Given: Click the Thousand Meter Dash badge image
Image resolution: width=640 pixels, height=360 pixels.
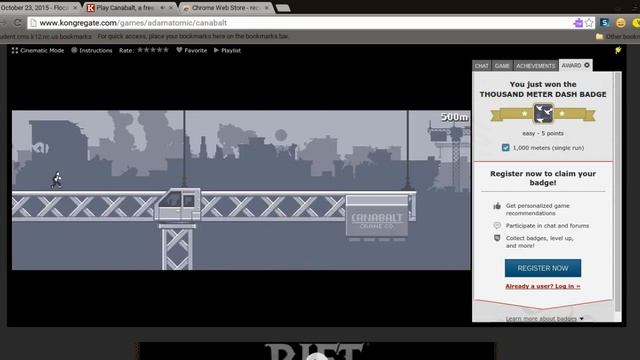Looking at the screenshot, I should 543,113.
